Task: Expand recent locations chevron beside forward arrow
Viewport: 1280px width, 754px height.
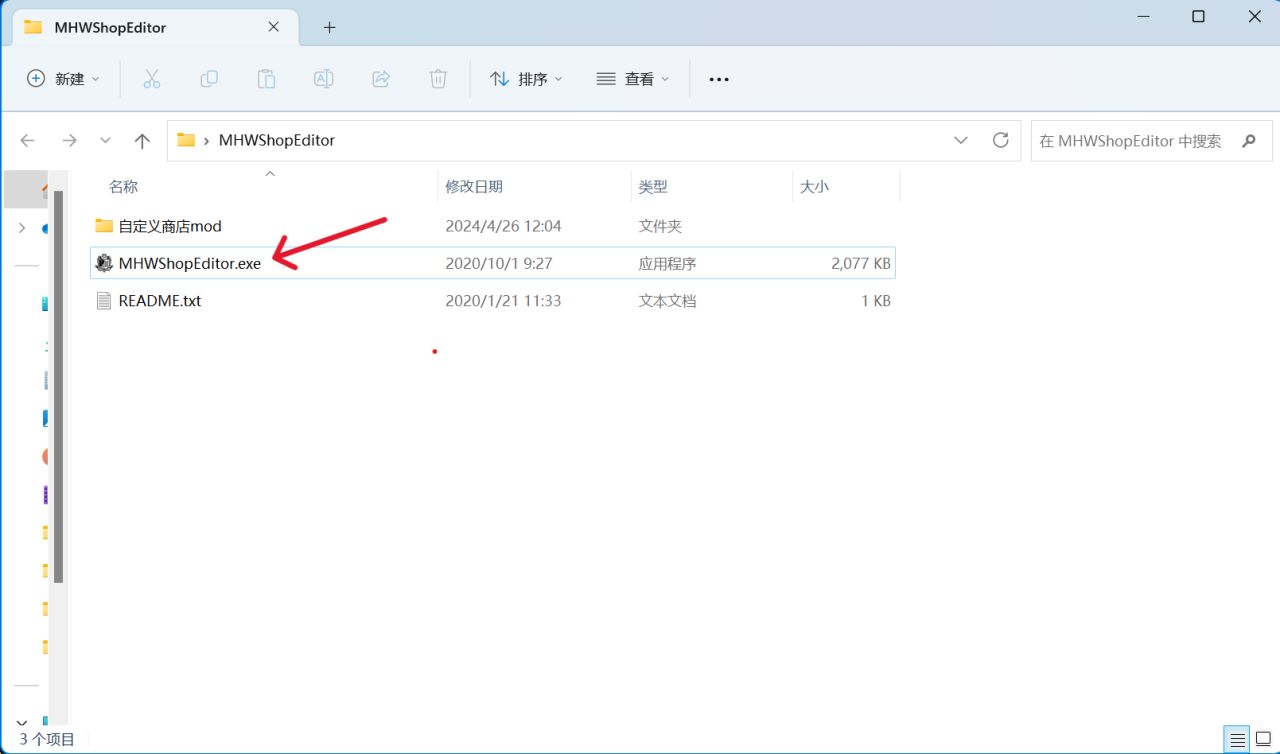Action: [106, 141]
